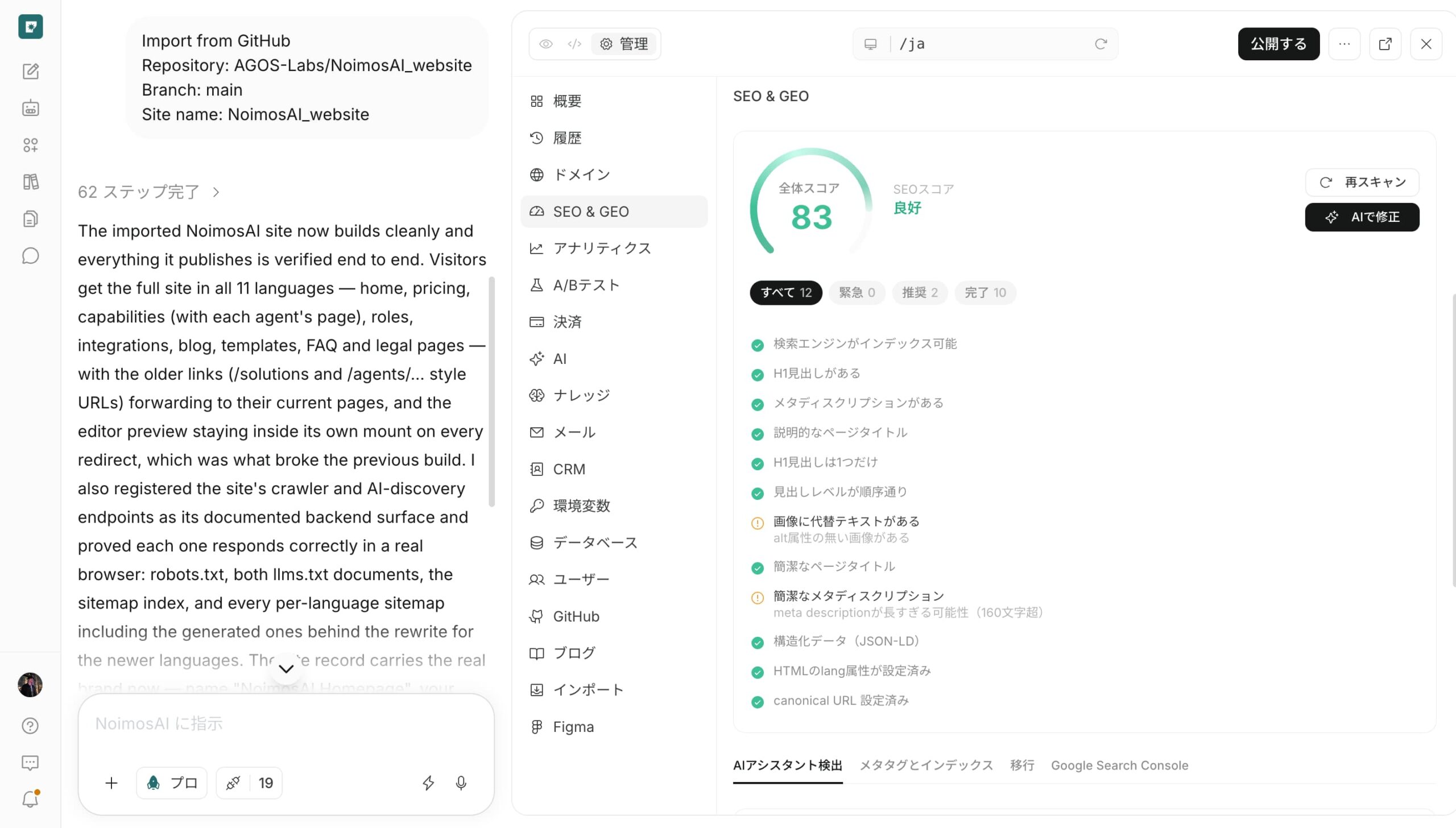Screen dimensions: 1456x828
Task: Filter issues by 推奨 2
Action: coord(920,293)
